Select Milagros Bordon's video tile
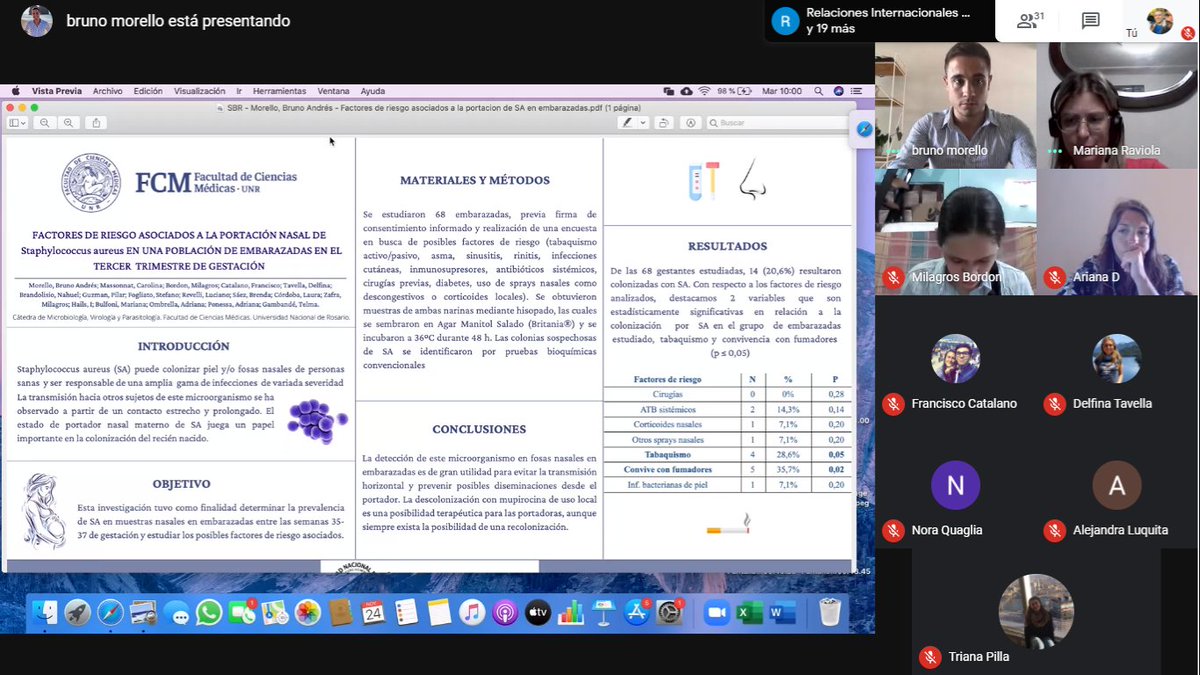Image resolution: width=1200 pixels, height=675 pixels. [955, 232]
